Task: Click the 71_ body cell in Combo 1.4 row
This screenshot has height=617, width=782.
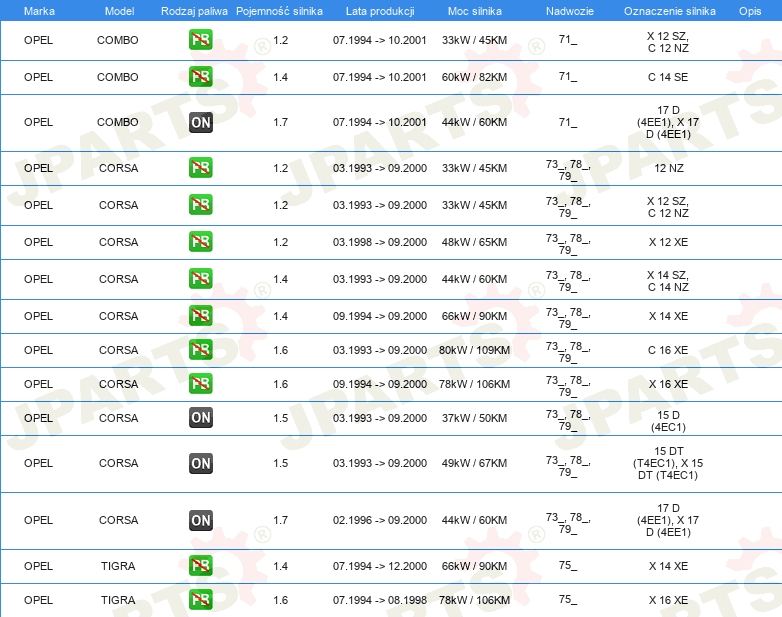Action: [x=568, y=76]
